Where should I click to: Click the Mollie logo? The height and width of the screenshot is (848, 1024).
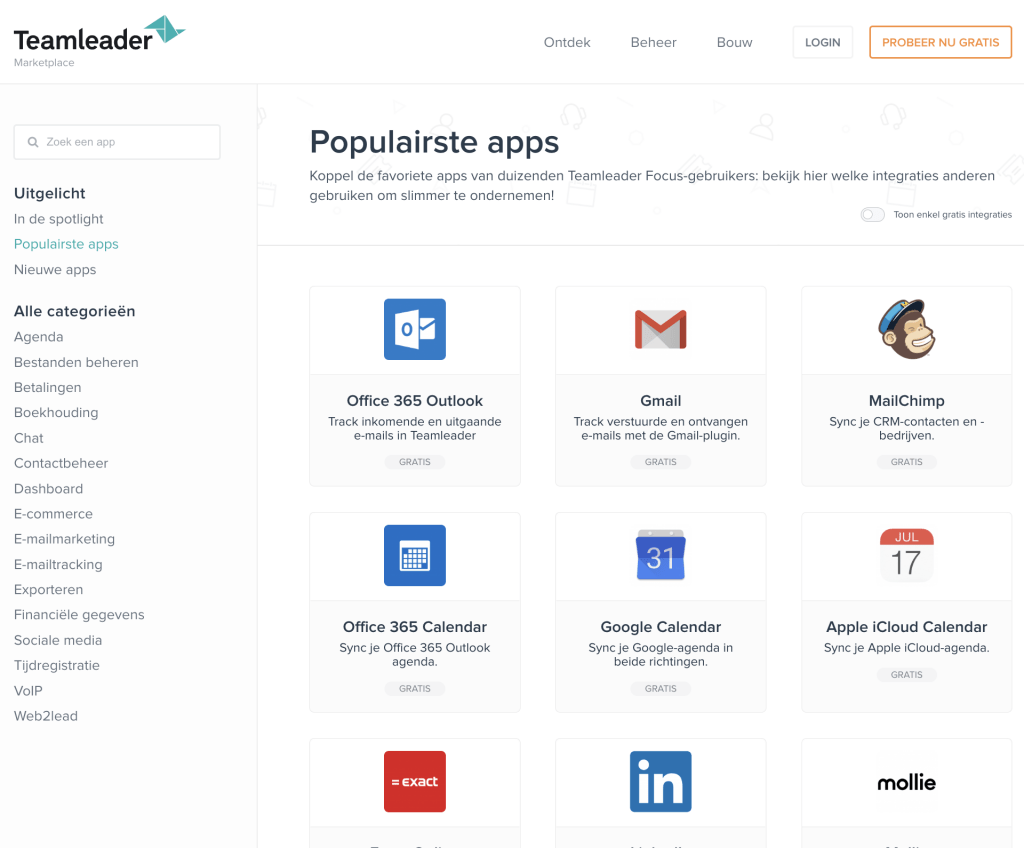906,782
